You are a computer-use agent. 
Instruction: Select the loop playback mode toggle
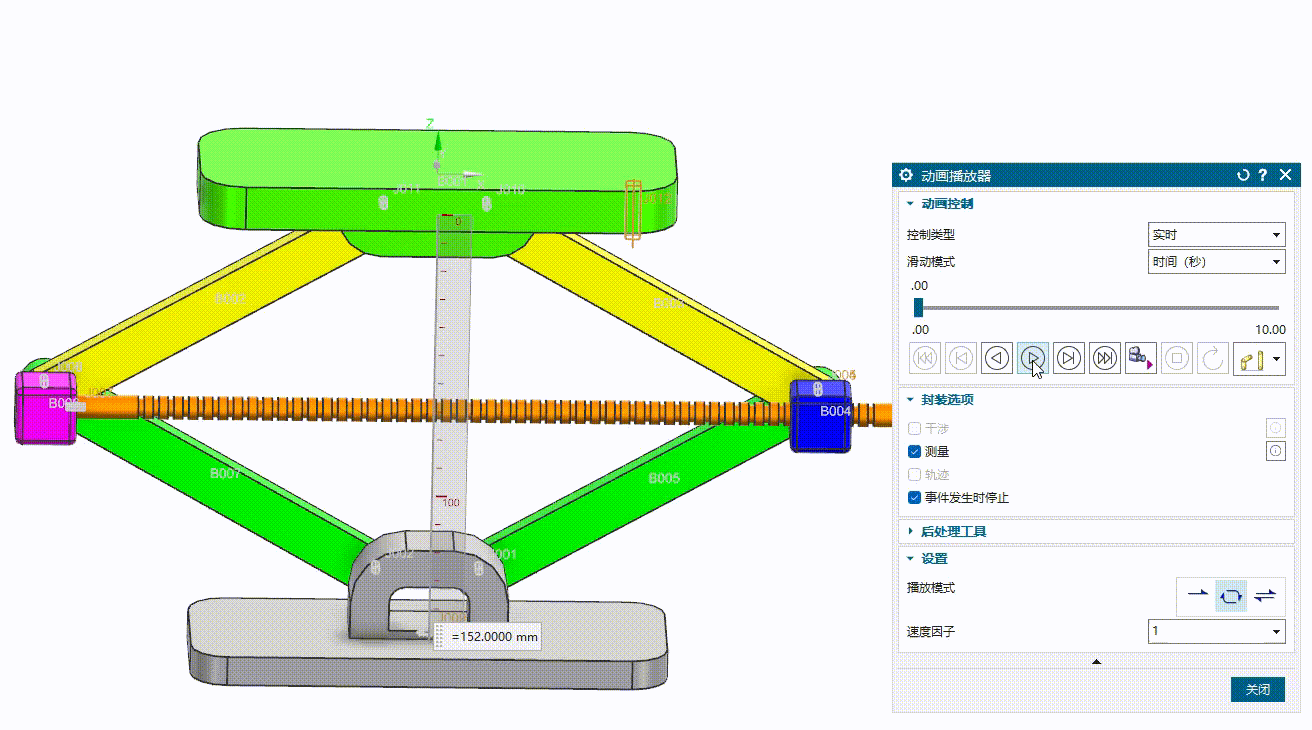pyautogui.click(x=1231, y=595)
